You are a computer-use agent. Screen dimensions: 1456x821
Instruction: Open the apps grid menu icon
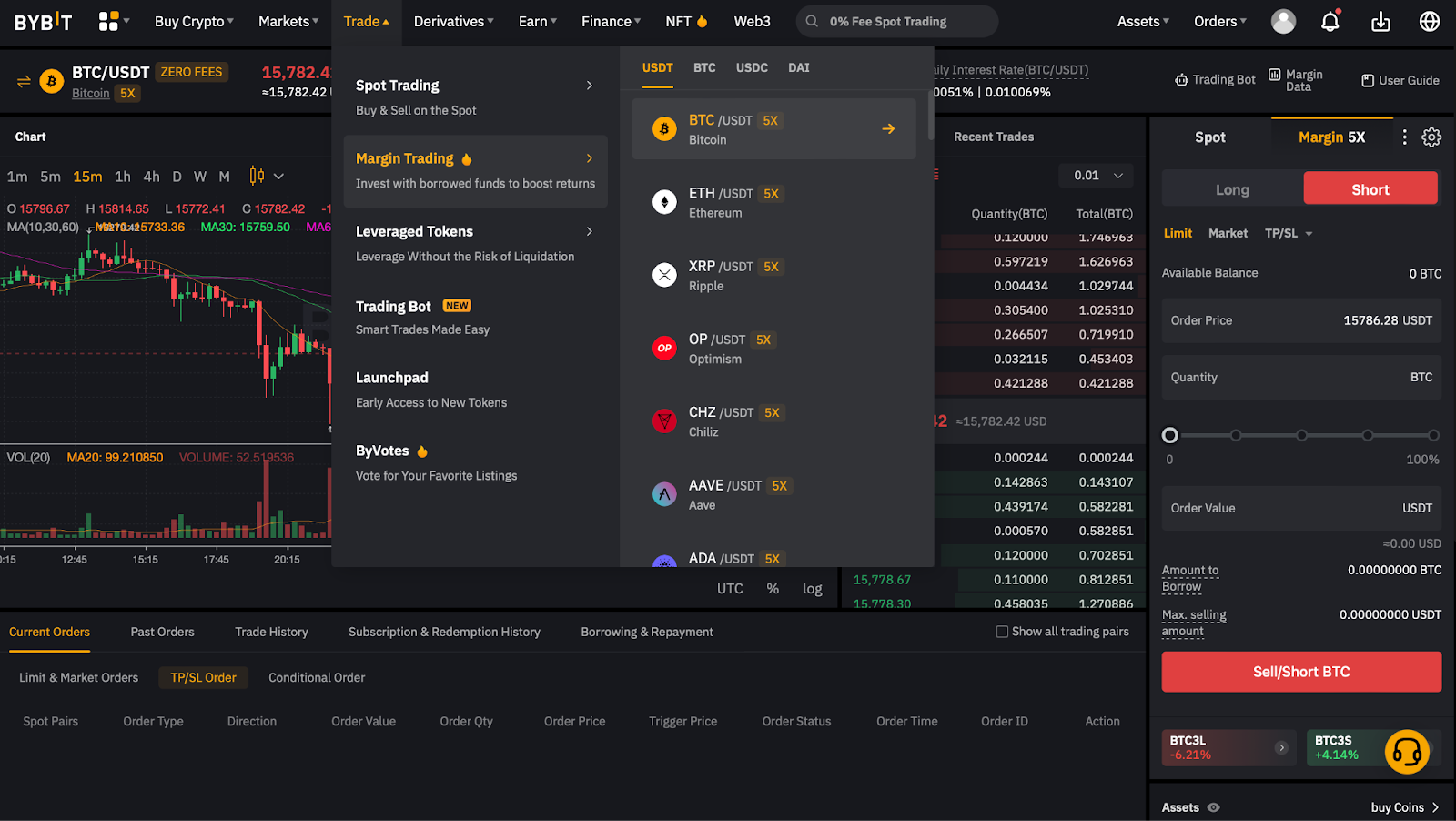108,21
